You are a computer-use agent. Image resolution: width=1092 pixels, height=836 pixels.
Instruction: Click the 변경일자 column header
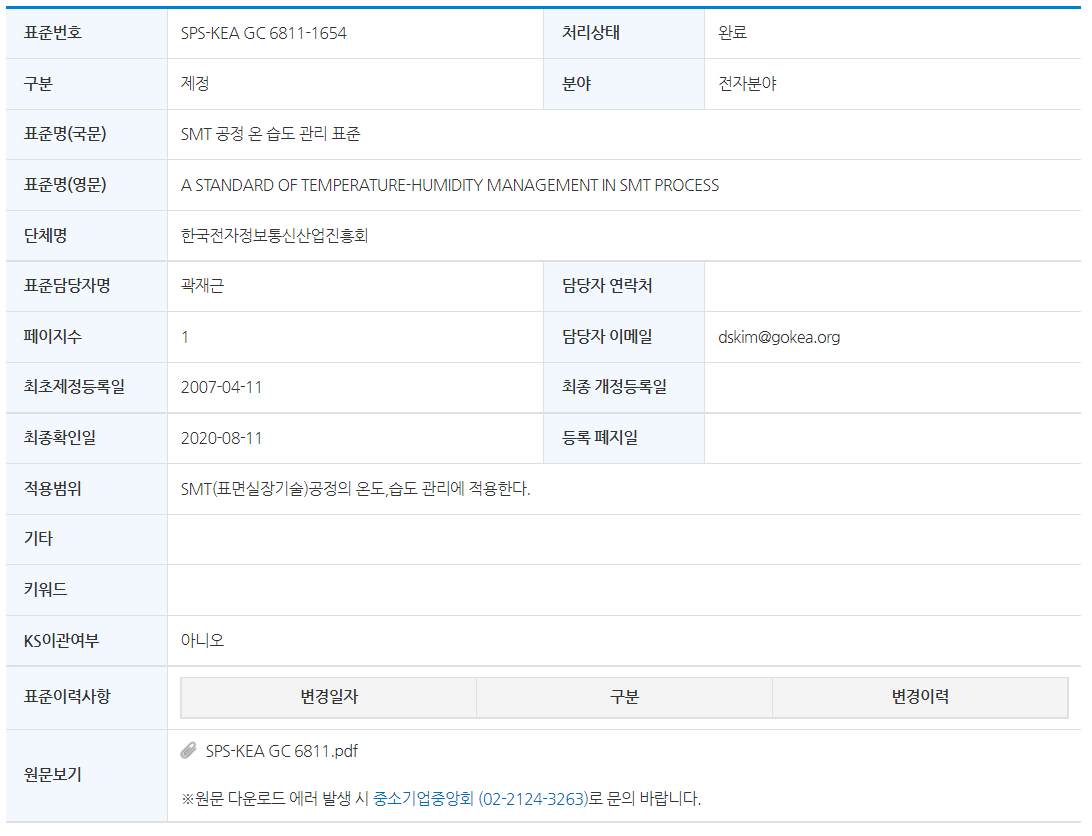[328, 698]
